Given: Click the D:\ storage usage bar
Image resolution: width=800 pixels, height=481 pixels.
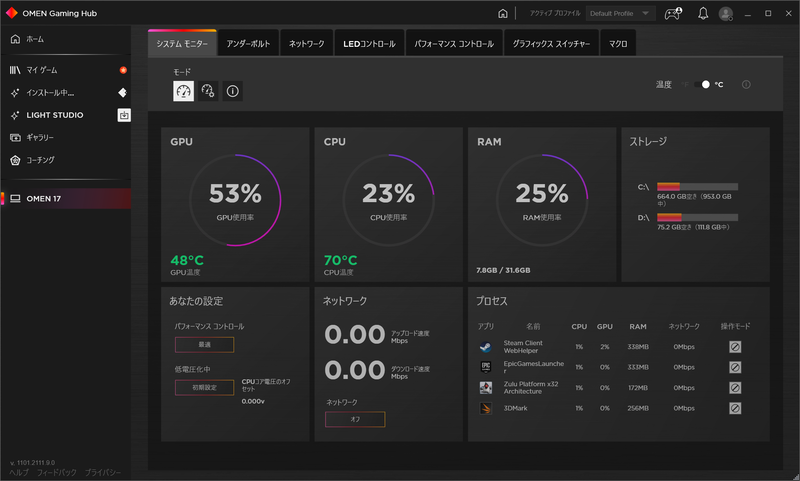Looking at the screenshot, I should pyautogui.click(x=697, y=217).
